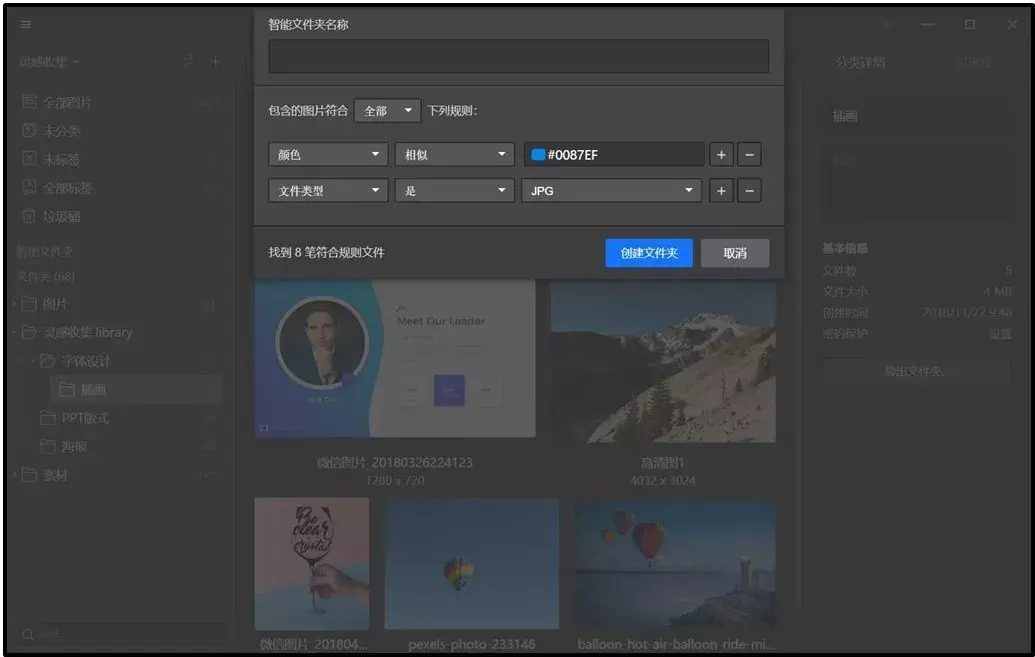Remove the file type rule with minus
1035x657 pixels.
pyautogui.click(x=749, y=191)
